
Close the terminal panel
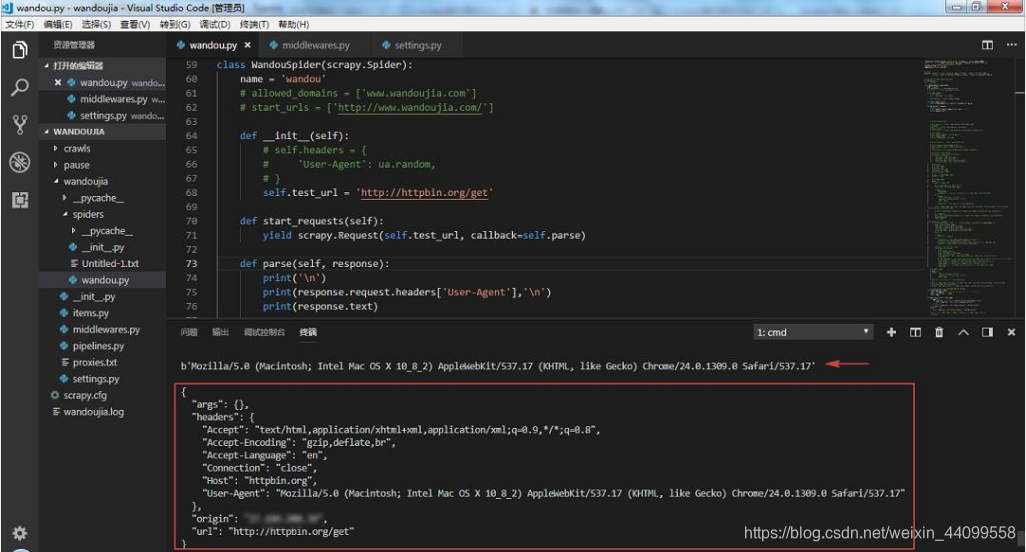[1011, 332]
